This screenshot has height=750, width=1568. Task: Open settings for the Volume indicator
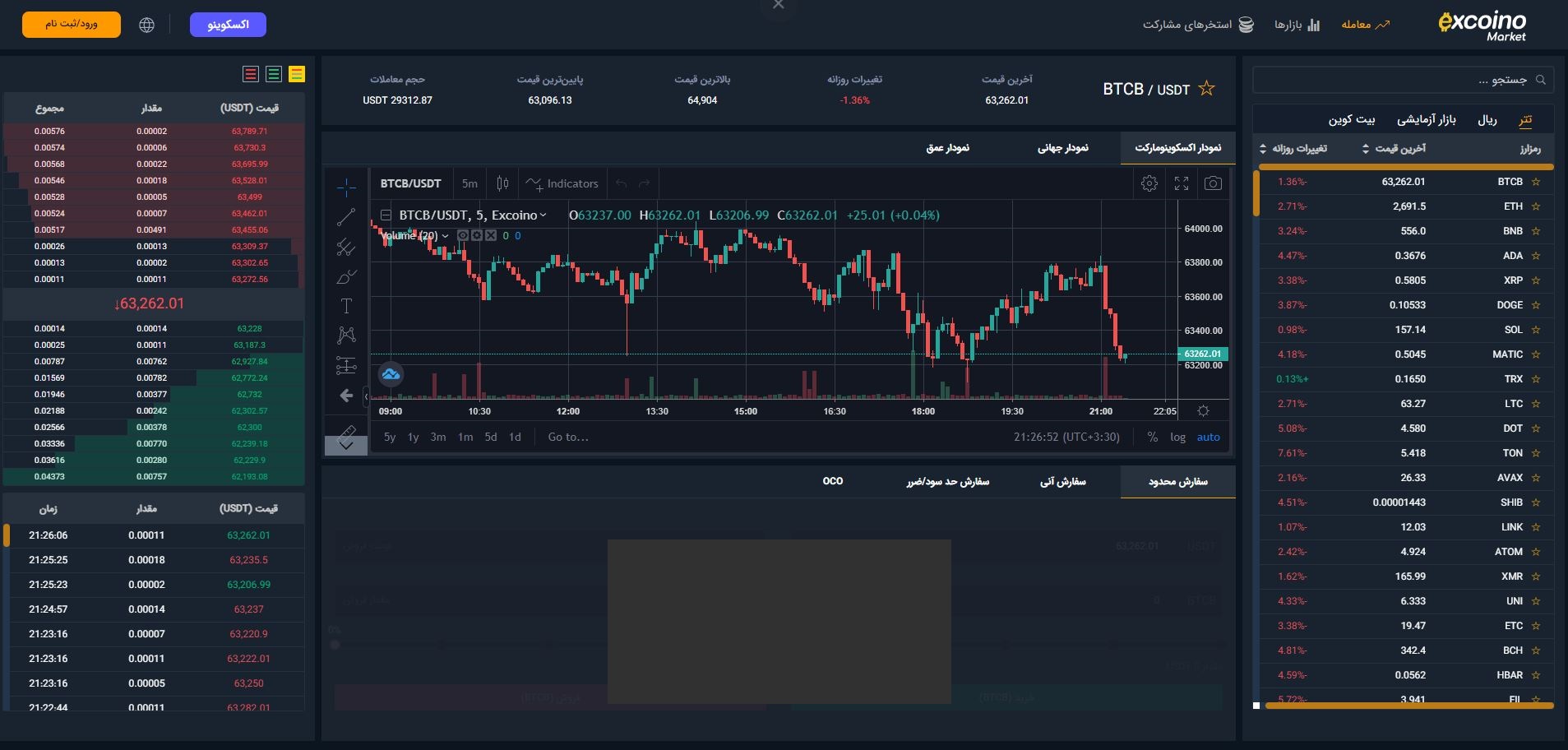coord(476,235)
